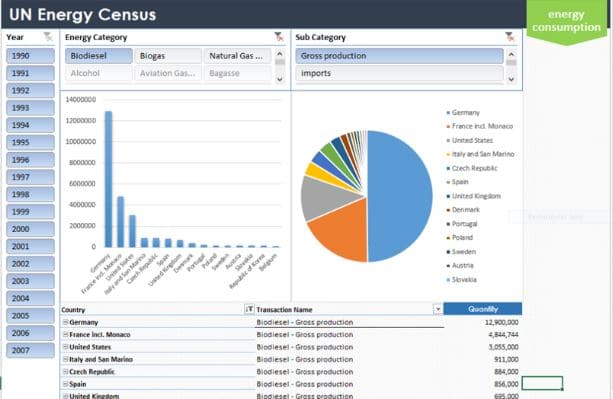
Task: Select year 1993 in slicer
Action: [30, 107]
